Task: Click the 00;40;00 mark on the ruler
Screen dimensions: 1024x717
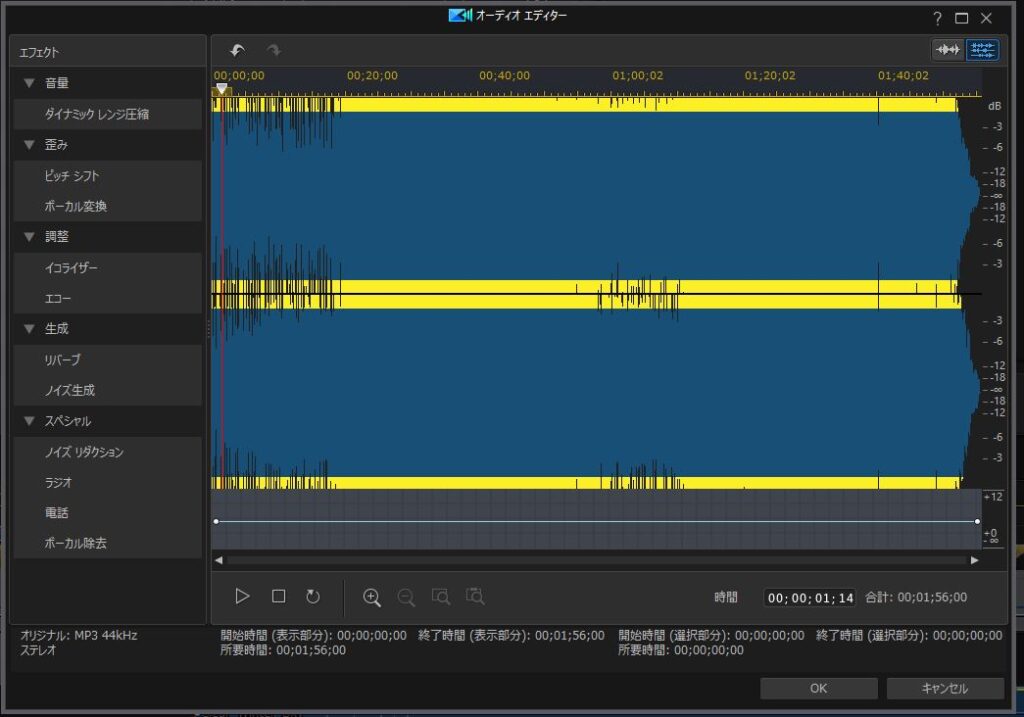Action: 505,76
